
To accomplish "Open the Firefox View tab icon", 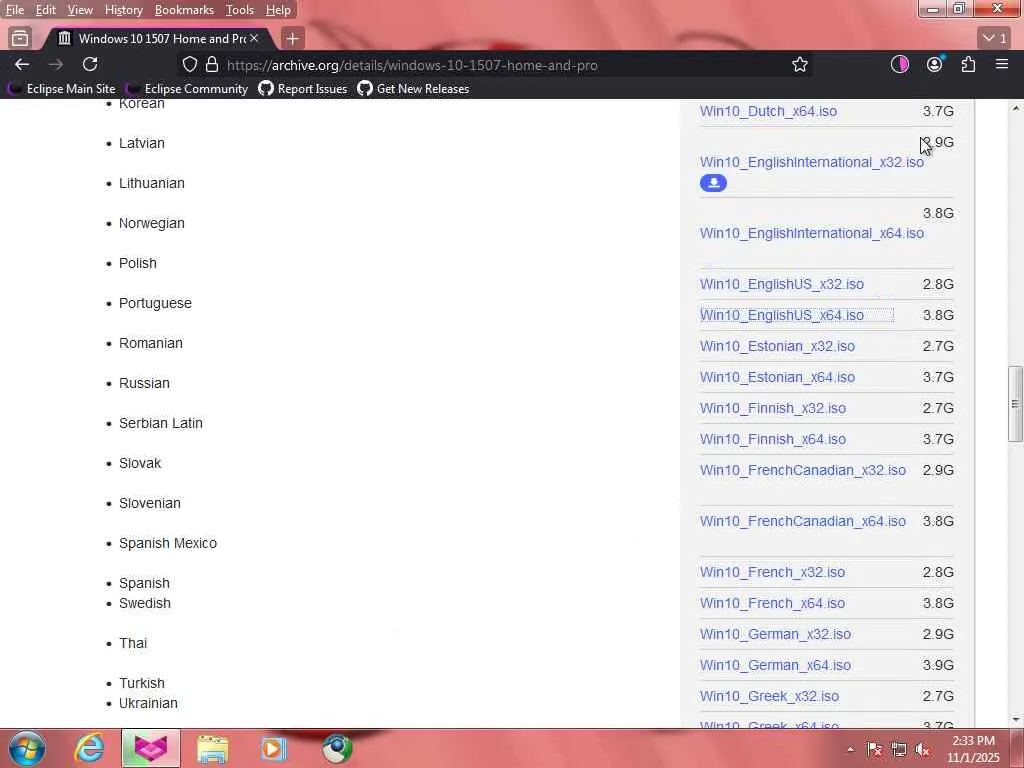I will coord(20,39).
